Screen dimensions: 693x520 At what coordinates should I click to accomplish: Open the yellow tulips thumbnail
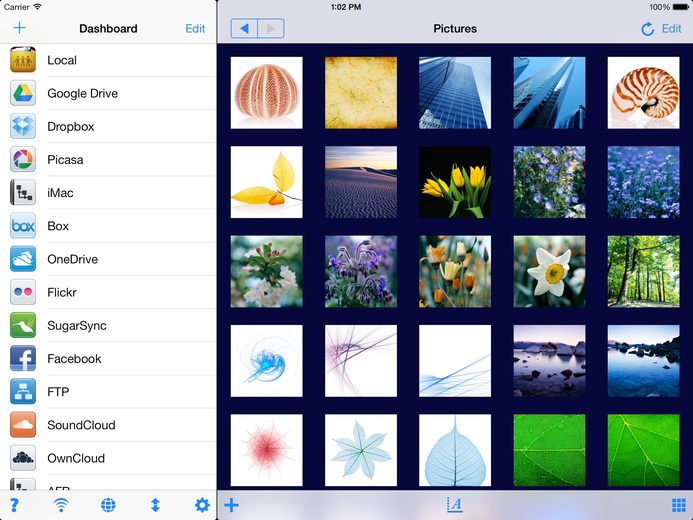[455, 182]
